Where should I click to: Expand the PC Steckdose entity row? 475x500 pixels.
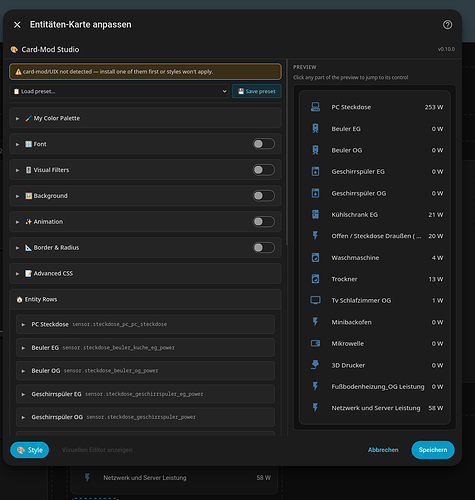[145, 324]
